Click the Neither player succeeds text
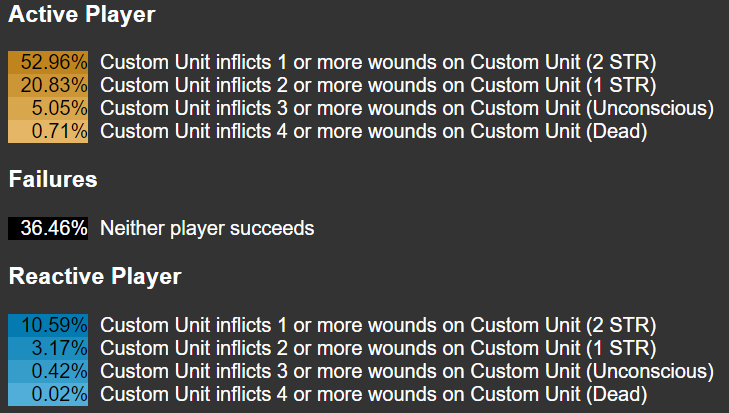 click(207, 228)
